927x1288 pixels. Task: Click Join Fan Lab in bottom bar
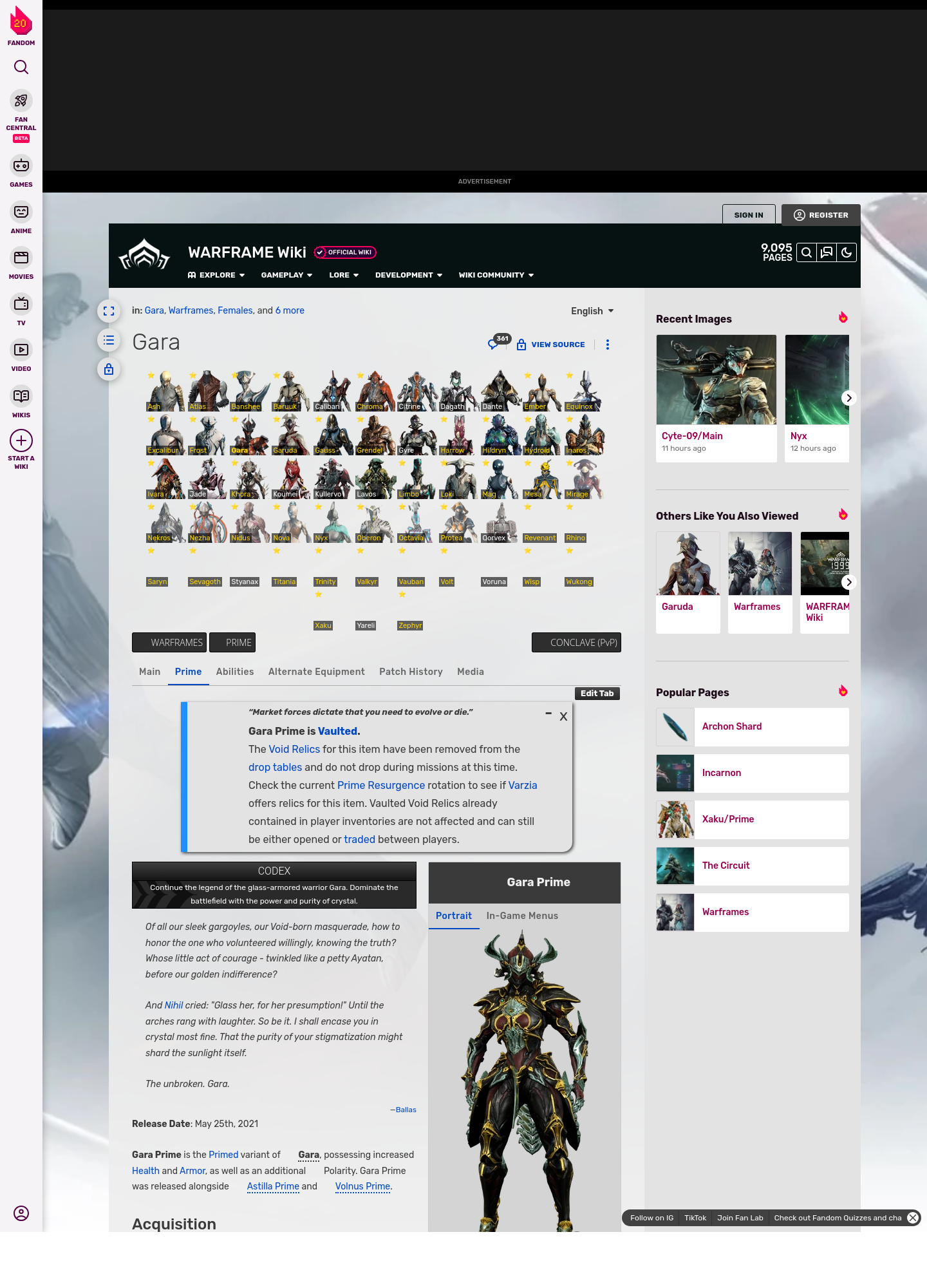click(x=740, y=1218)
